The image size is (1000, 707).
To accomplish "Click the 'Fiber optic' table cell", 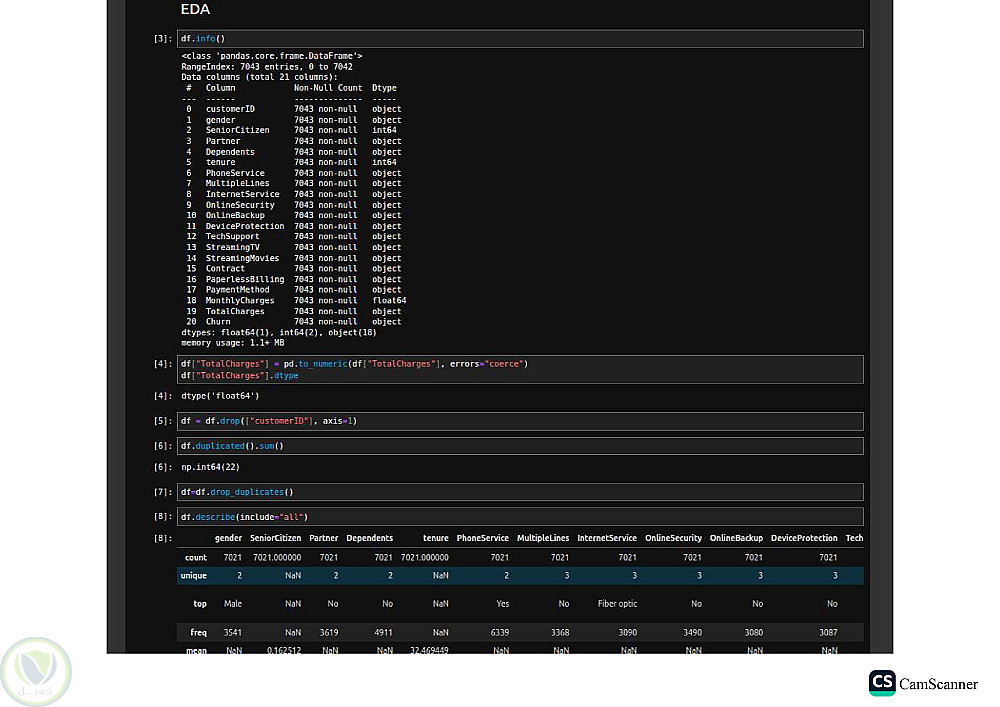I will 617,604.
